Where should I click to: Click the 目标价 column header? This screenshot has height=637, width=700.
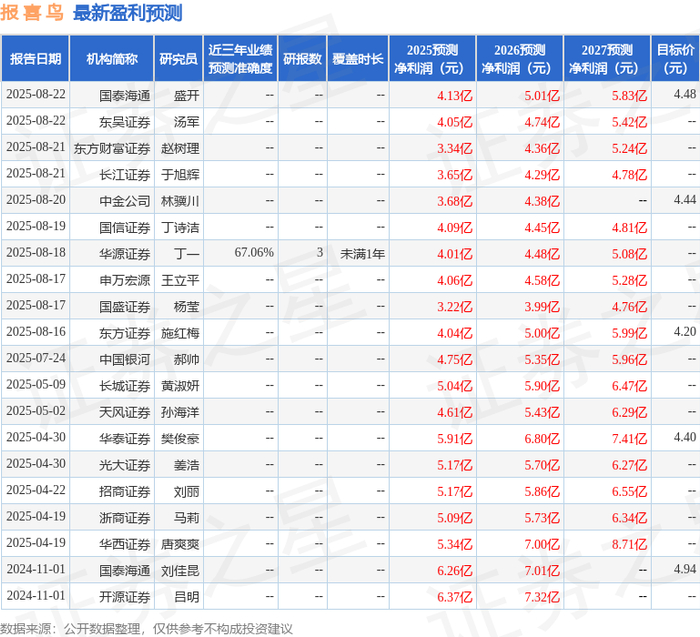tap(675, 59)
